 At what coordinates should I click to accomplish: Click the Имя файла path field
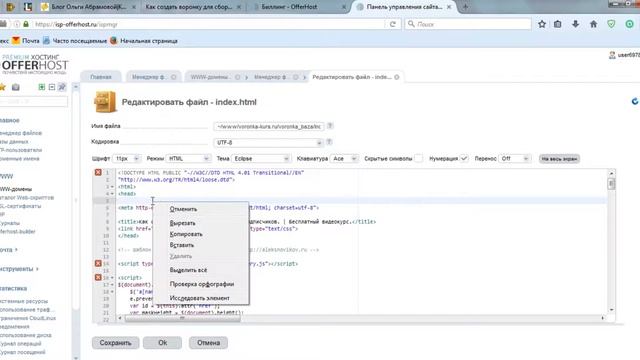pos(269,127)
